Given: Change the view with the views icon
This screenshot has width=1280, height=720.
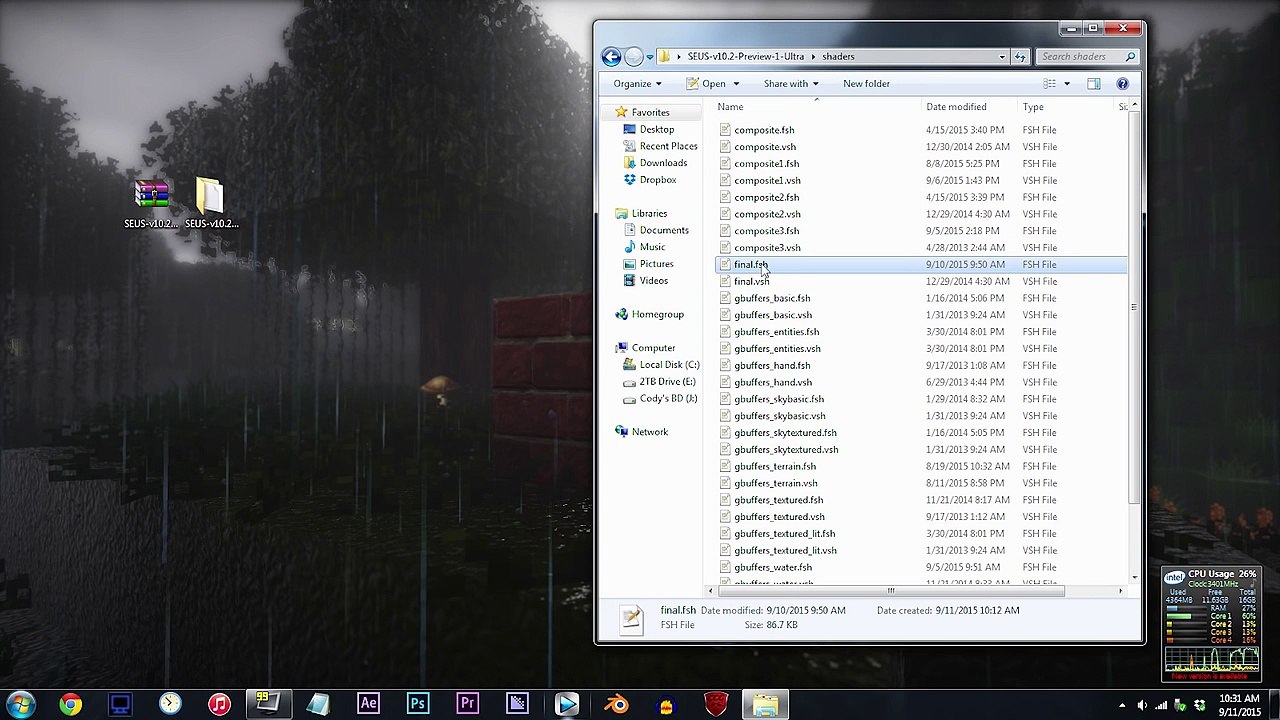Looking at the screenshot, I should (x=1049, y=84).
